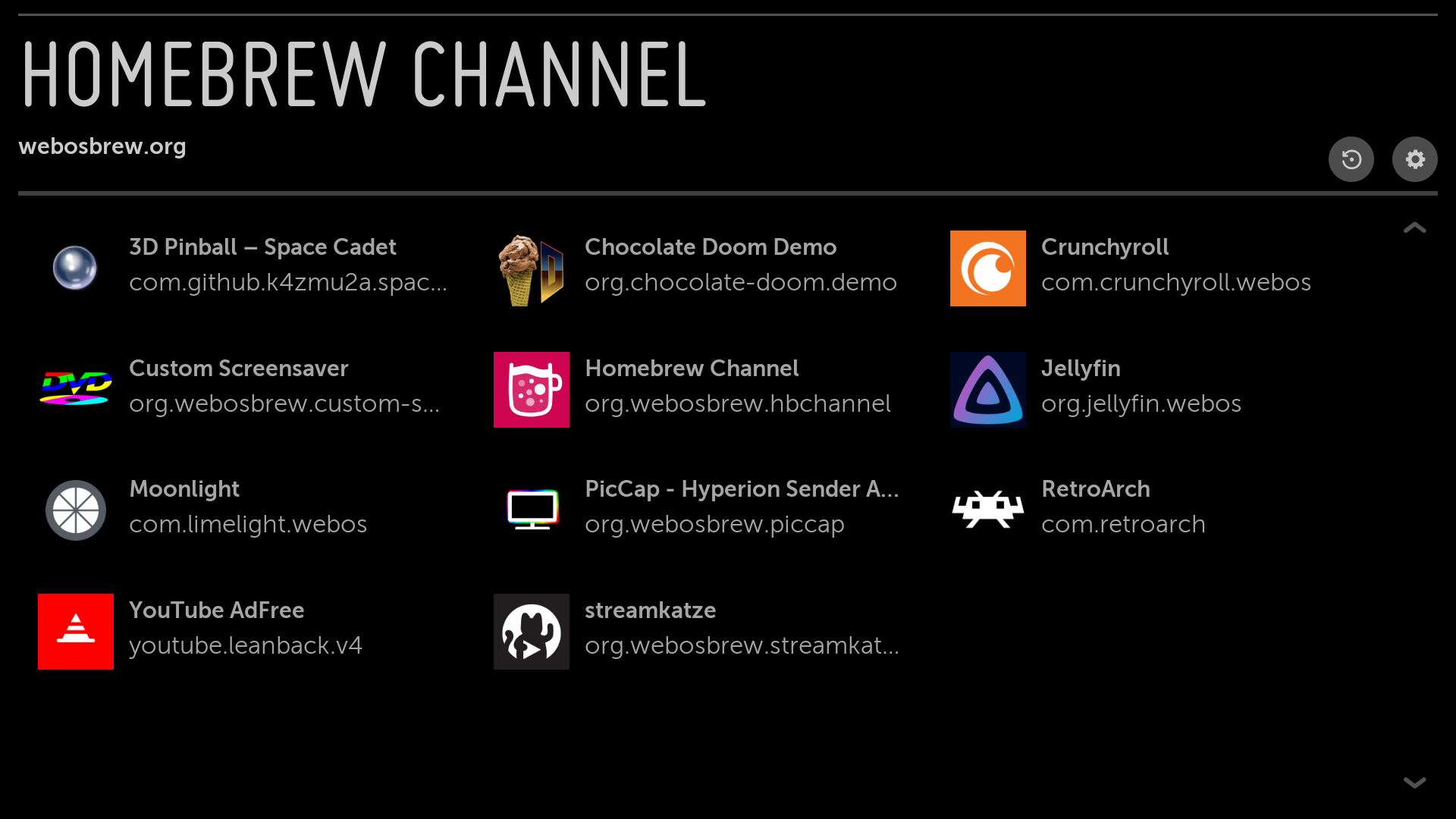Select the "3D Pinball – Space Cadet" title
Viewport: 1456px width, 819px height.
point(262,247)
